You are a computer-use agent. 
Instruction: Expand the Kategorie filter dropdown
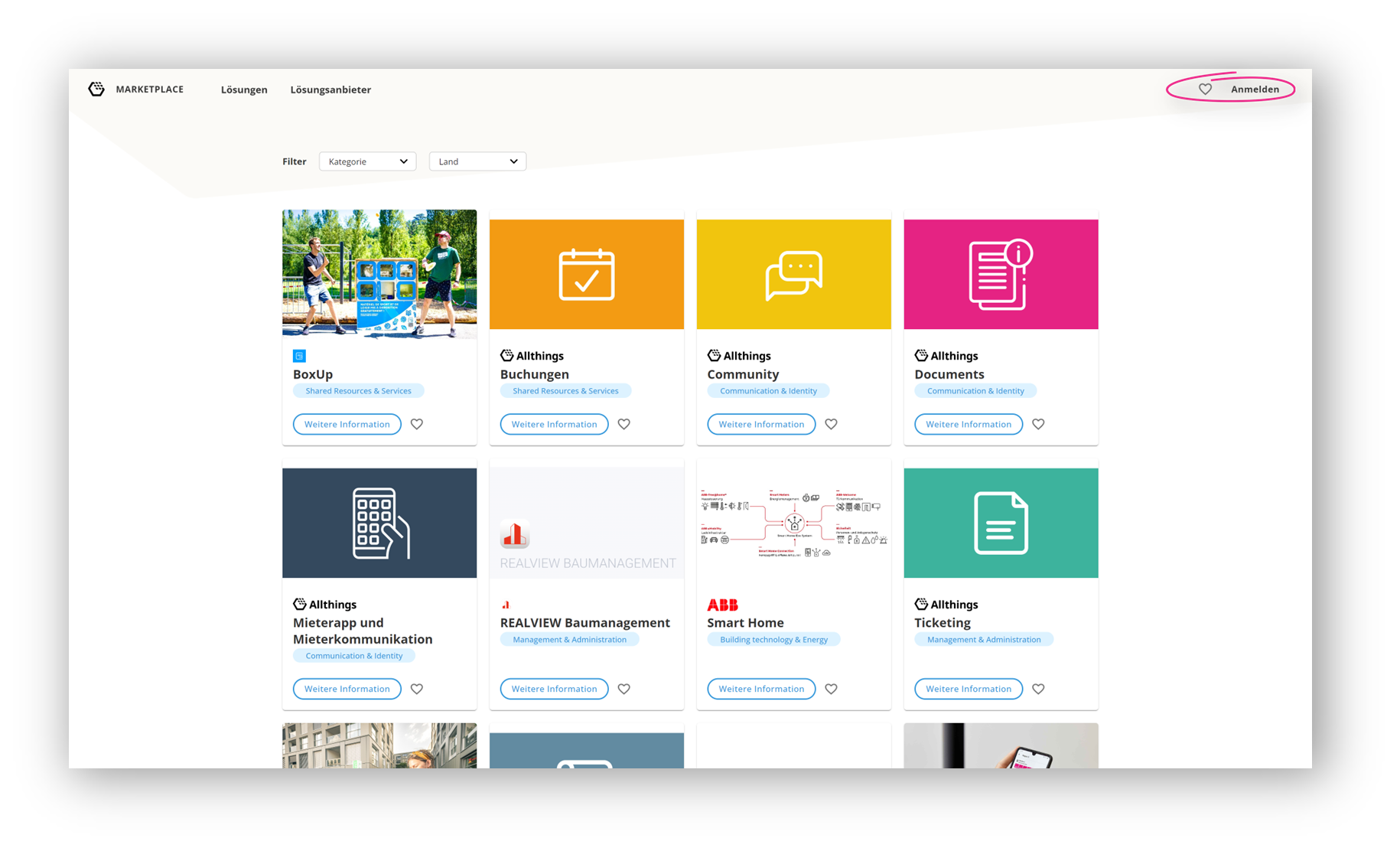pos(367,161)
